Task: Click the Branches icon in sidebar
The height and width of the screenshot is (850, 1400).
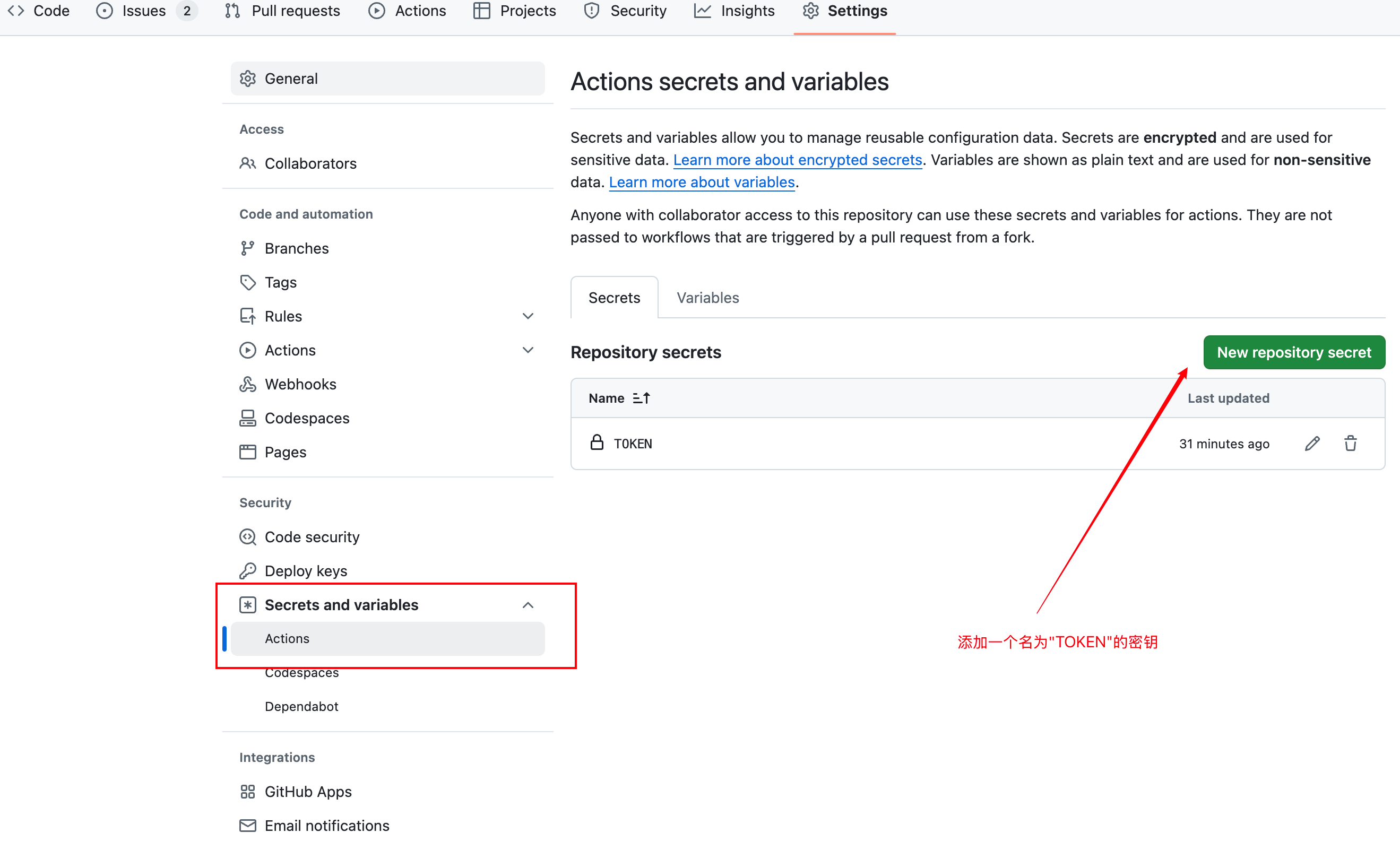Action: 247,248
